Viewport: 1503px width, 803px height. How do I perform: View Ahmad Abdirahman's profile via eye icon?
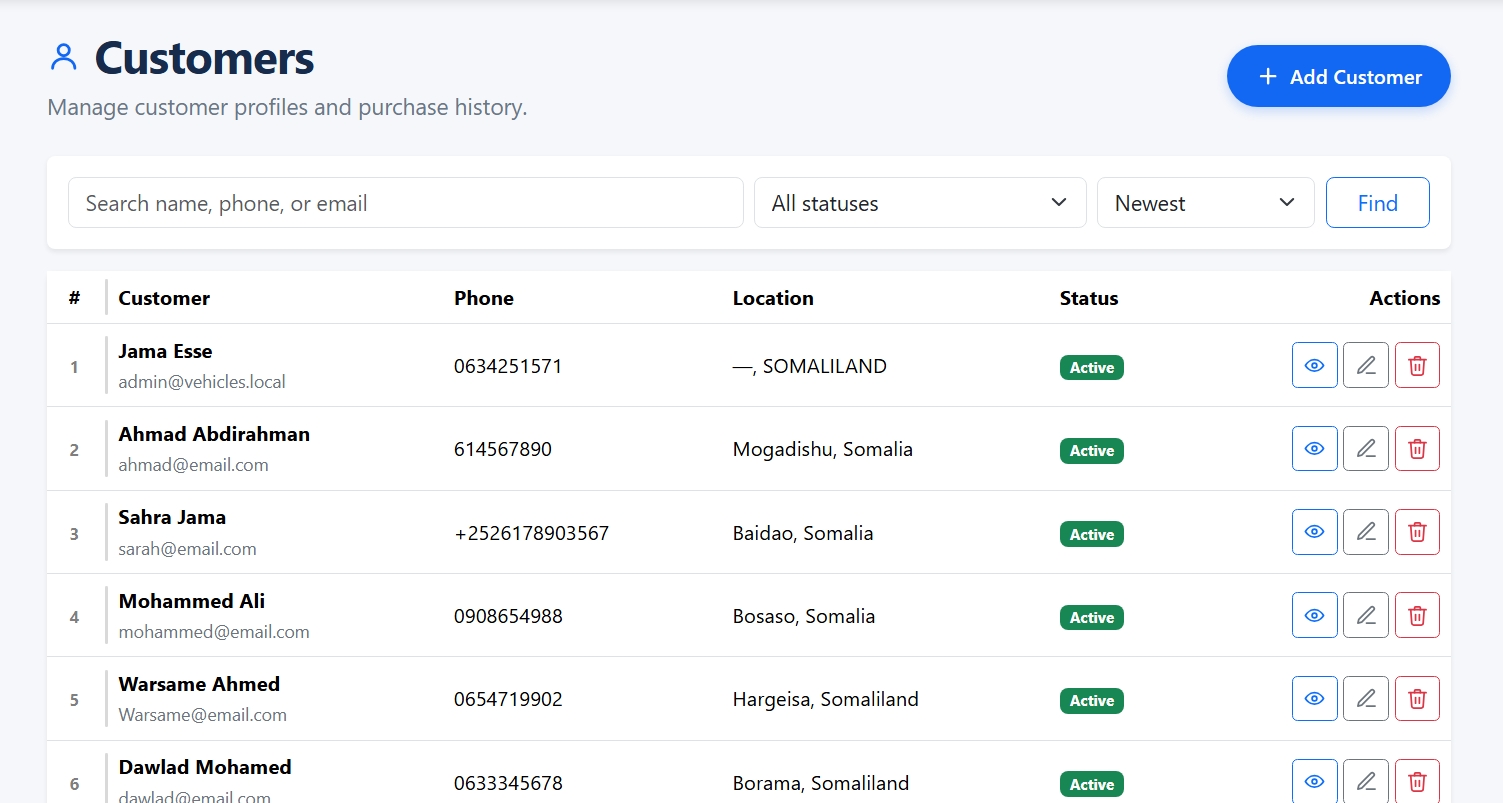(1315, 449)
